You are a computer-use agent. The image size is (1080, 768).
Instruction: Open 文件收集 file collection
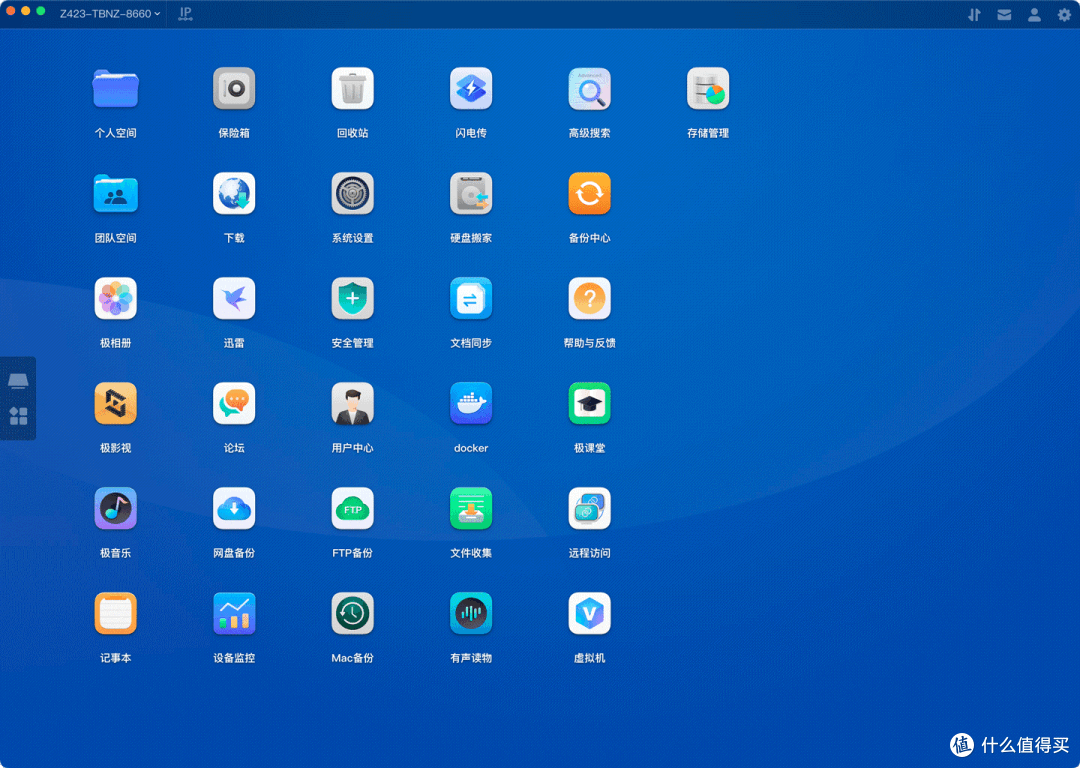coord(471,508)
